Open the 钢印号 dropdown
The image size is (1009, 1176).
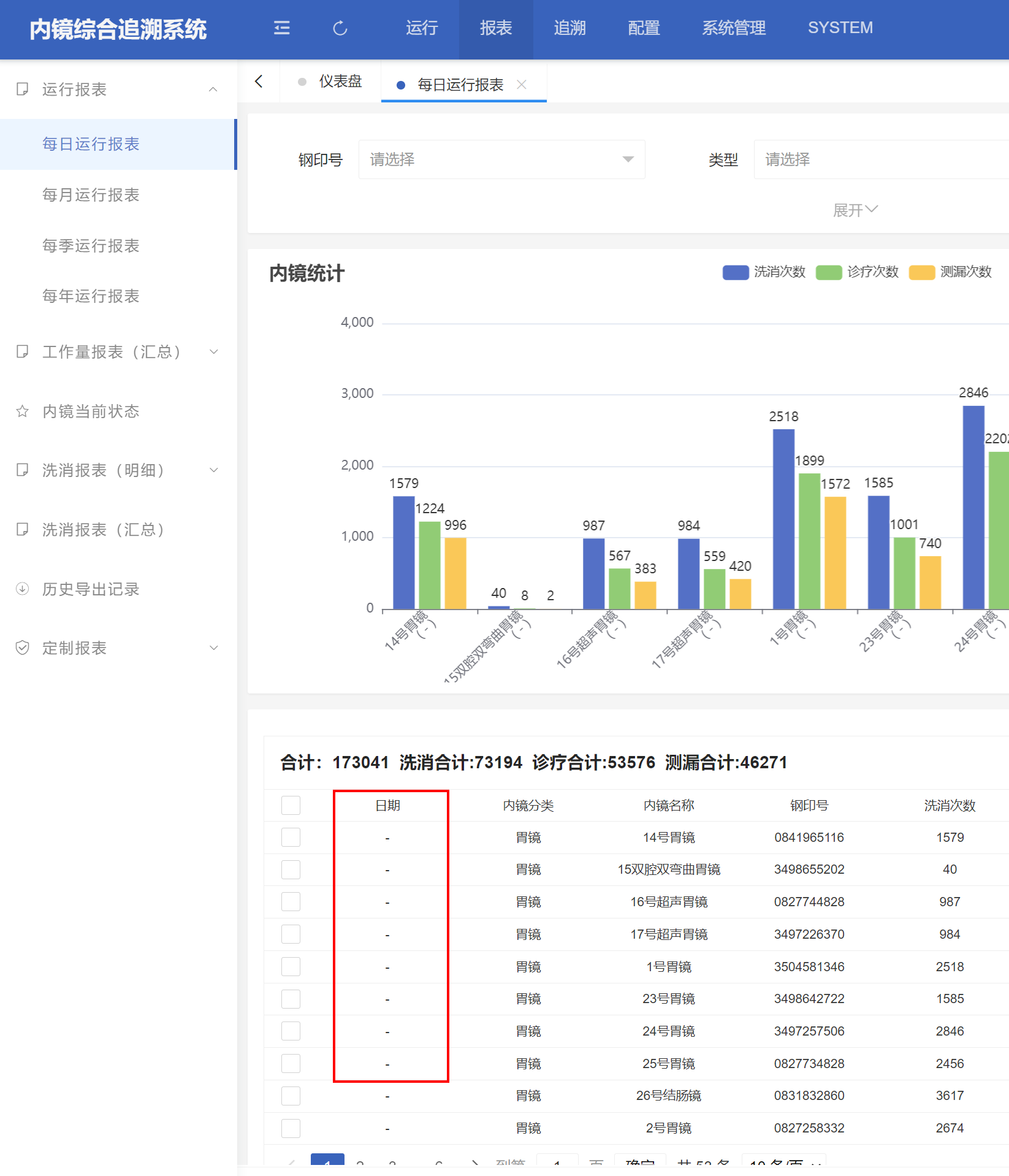pyautogui.click(x=501, y=159)
